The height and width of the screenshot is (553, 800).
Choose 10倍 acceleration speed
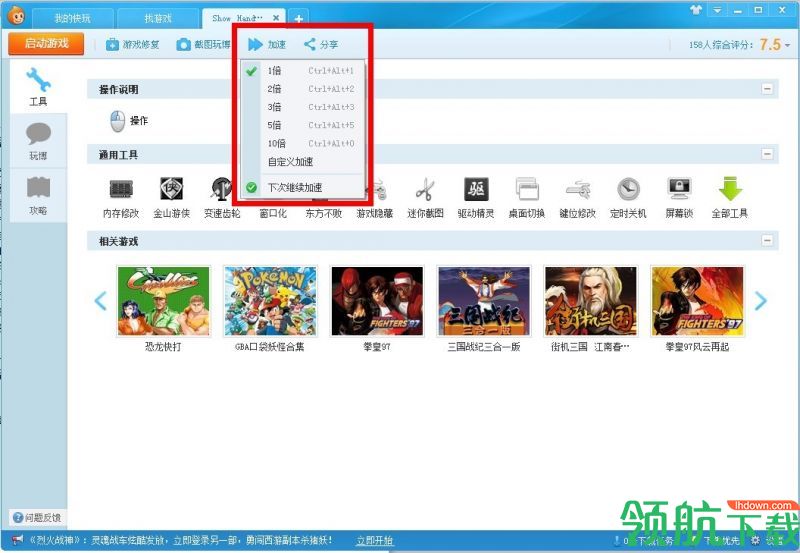click(x=303, y=144)
